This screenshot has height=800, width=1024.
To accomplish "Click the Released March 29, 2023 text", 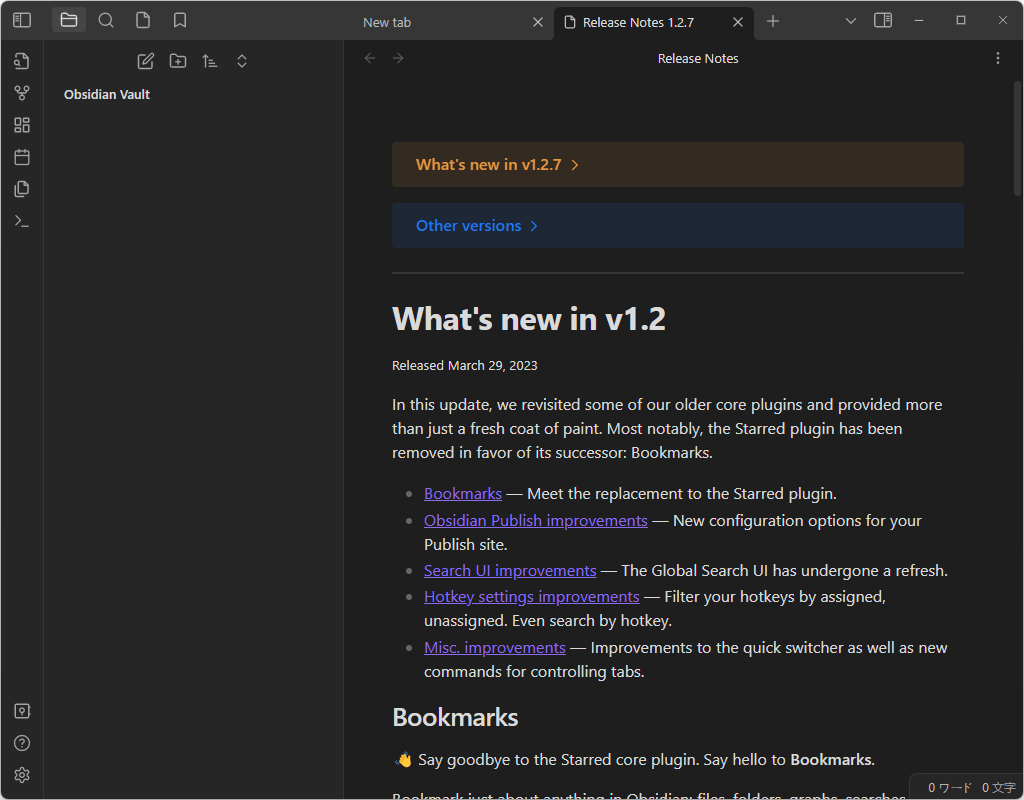I will [x=464, y=366].
